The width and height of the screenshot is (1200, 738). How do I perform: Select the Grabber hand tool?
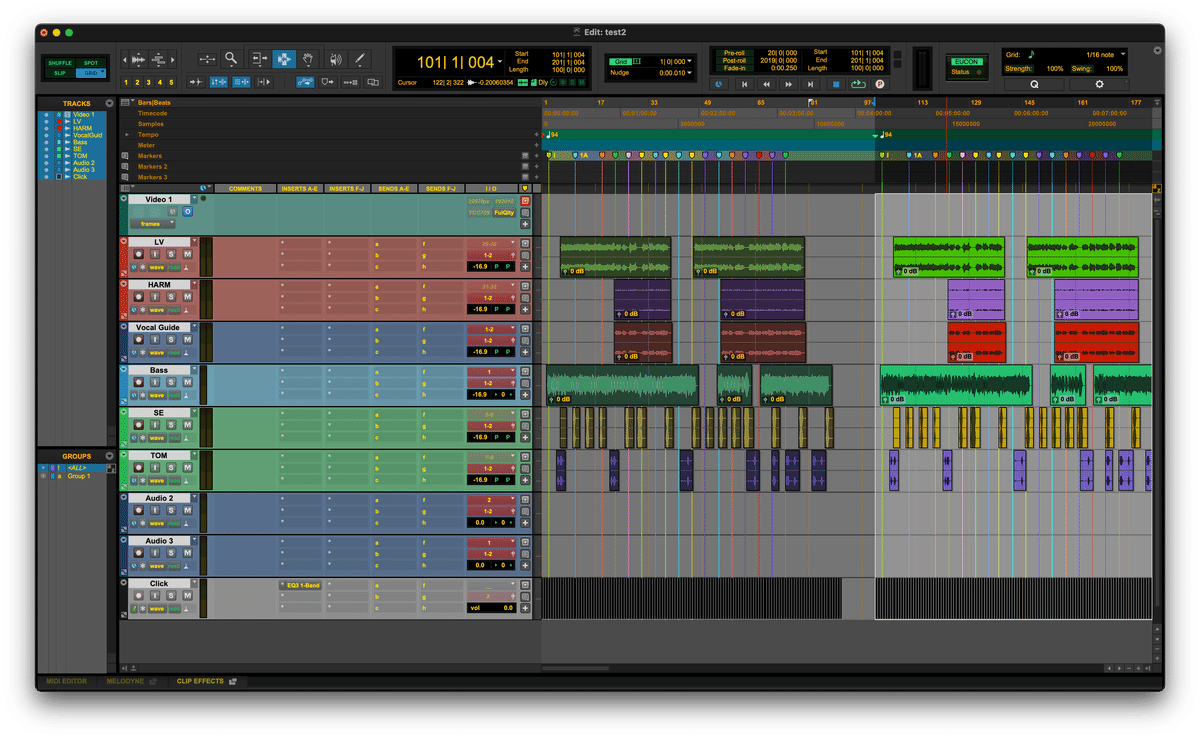[309, 59]
